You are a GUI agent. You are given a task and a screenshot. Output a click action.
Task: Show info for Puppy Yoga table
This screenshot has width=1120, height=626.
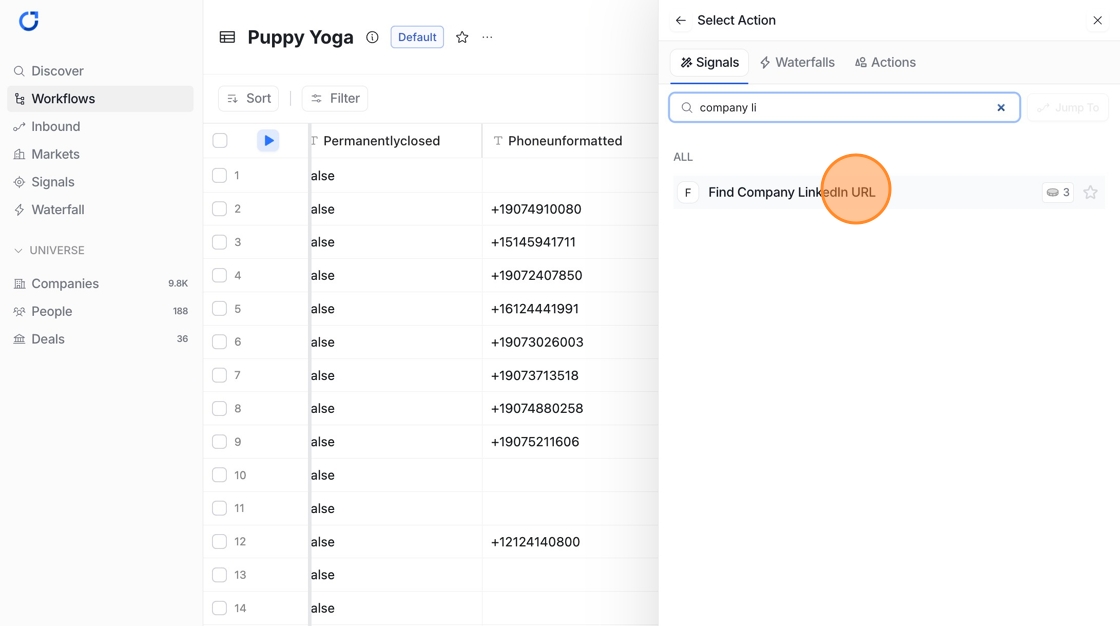372,37
